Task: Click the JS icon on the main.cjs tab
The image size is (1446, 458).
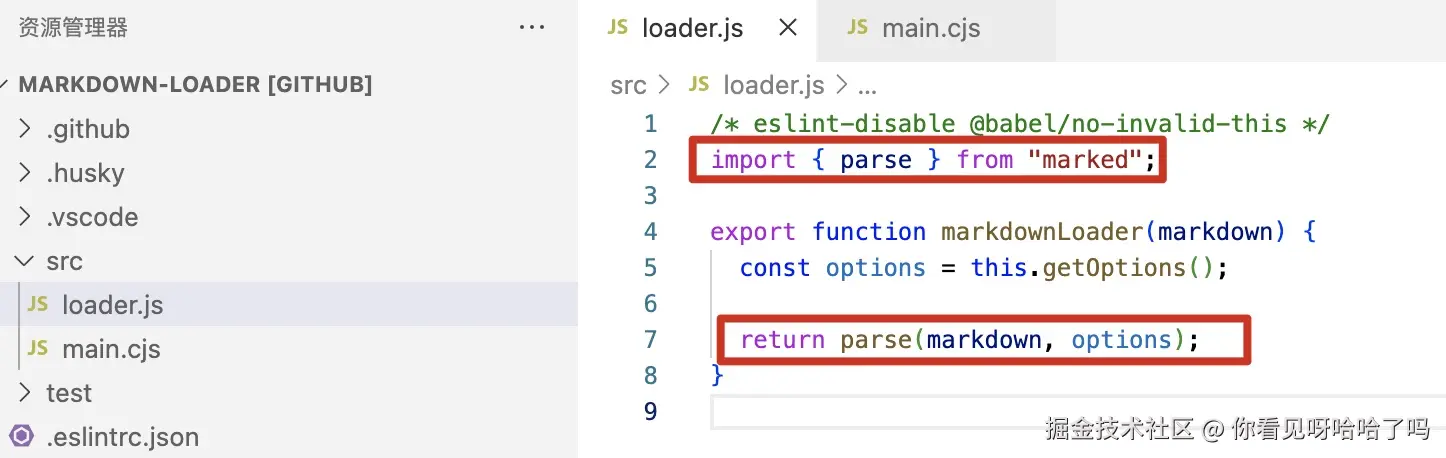Action: pyautogui.click(x=857, y=28)
